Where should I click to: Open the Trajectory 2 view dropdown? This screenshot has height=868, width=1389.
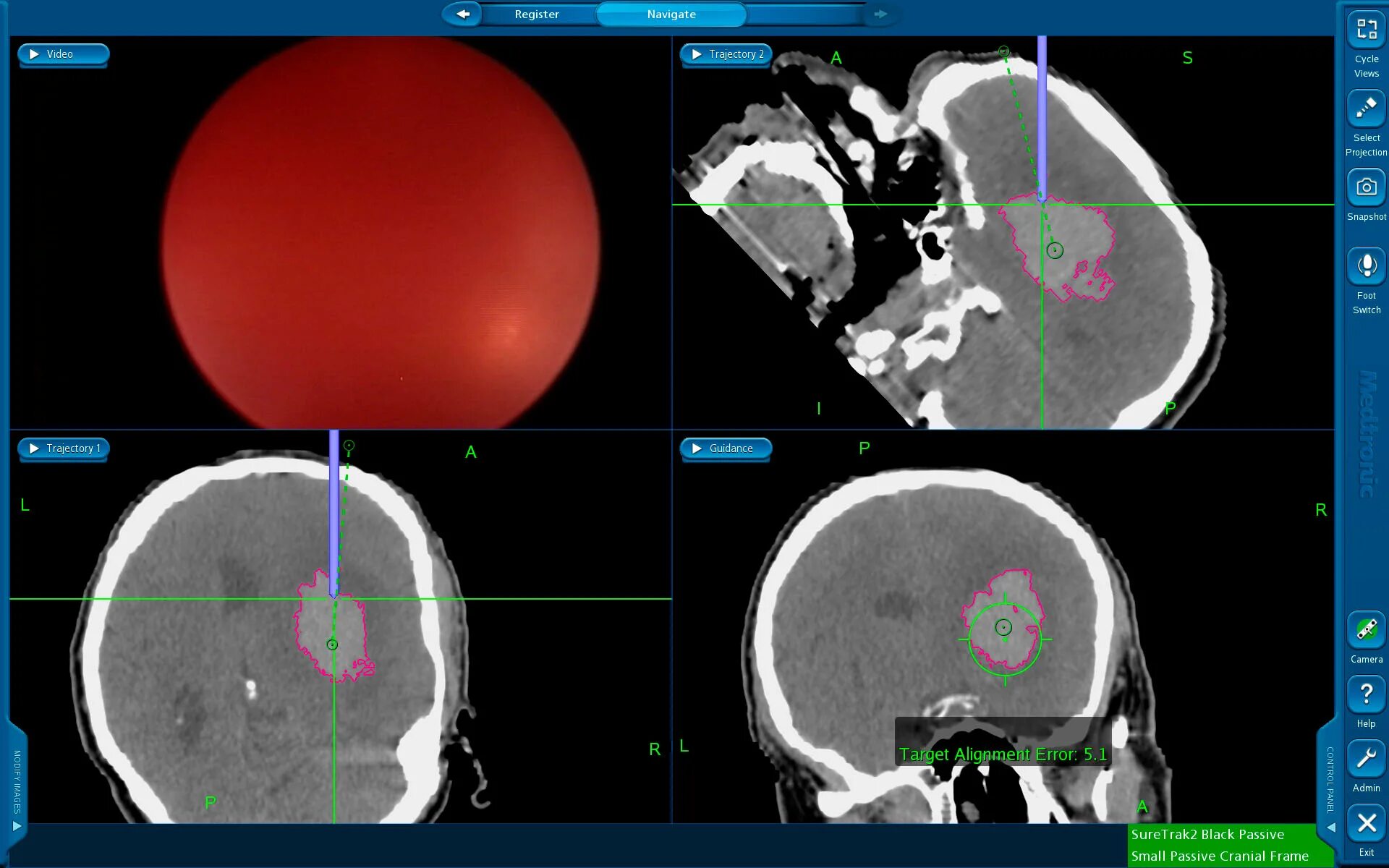coord(726,54)
